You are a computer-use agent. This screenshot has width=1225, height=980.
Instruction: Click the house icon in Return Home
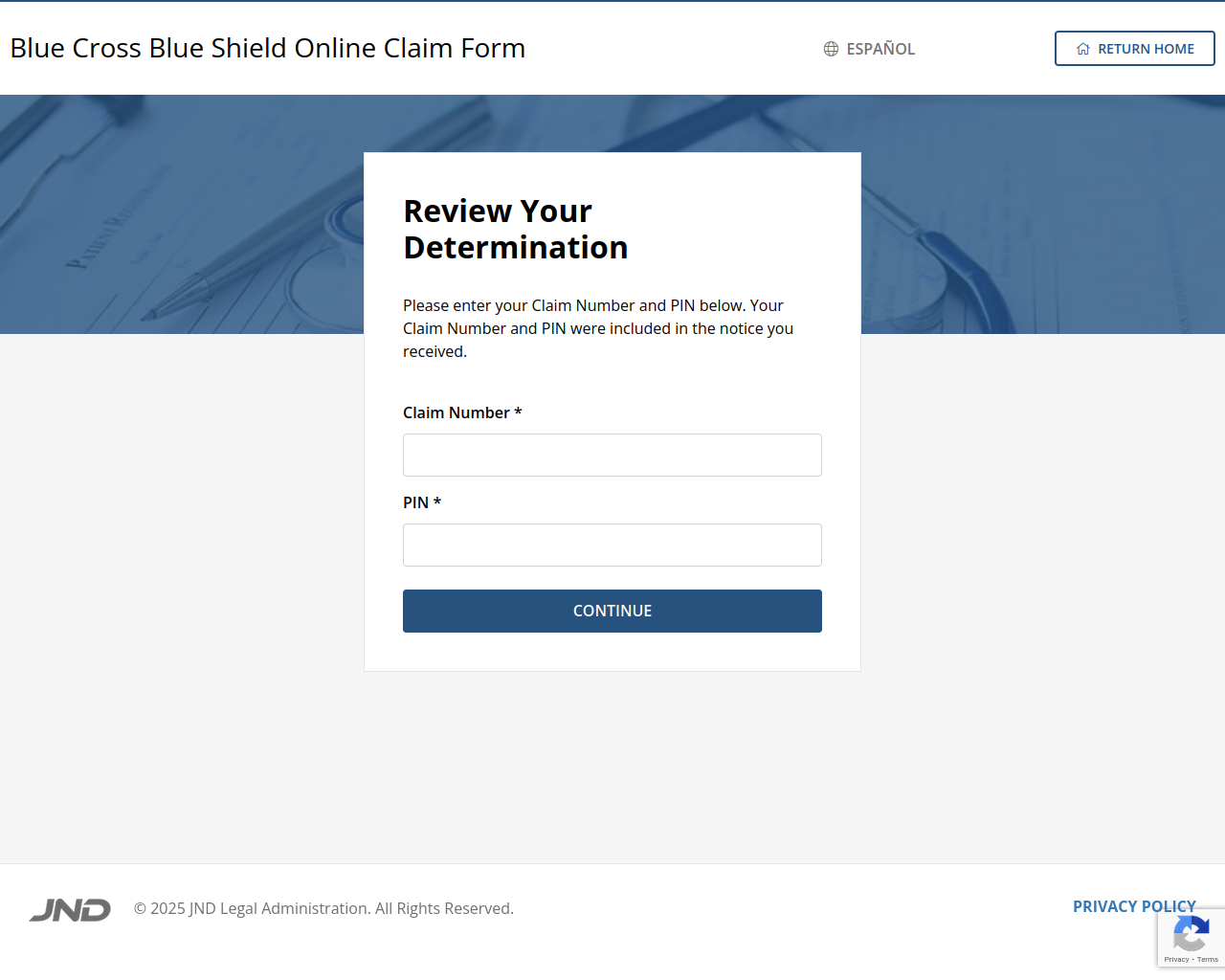pyautogui.click(x=1083, y=49)
